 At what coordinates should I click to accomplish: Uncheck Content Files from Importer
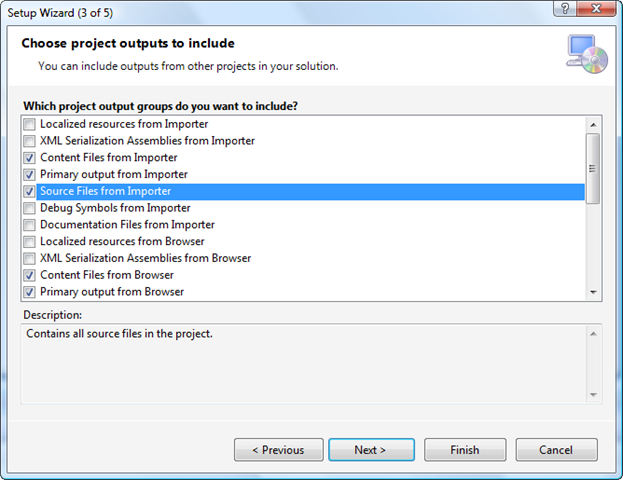pyautogui.click(x=30, y=158)
